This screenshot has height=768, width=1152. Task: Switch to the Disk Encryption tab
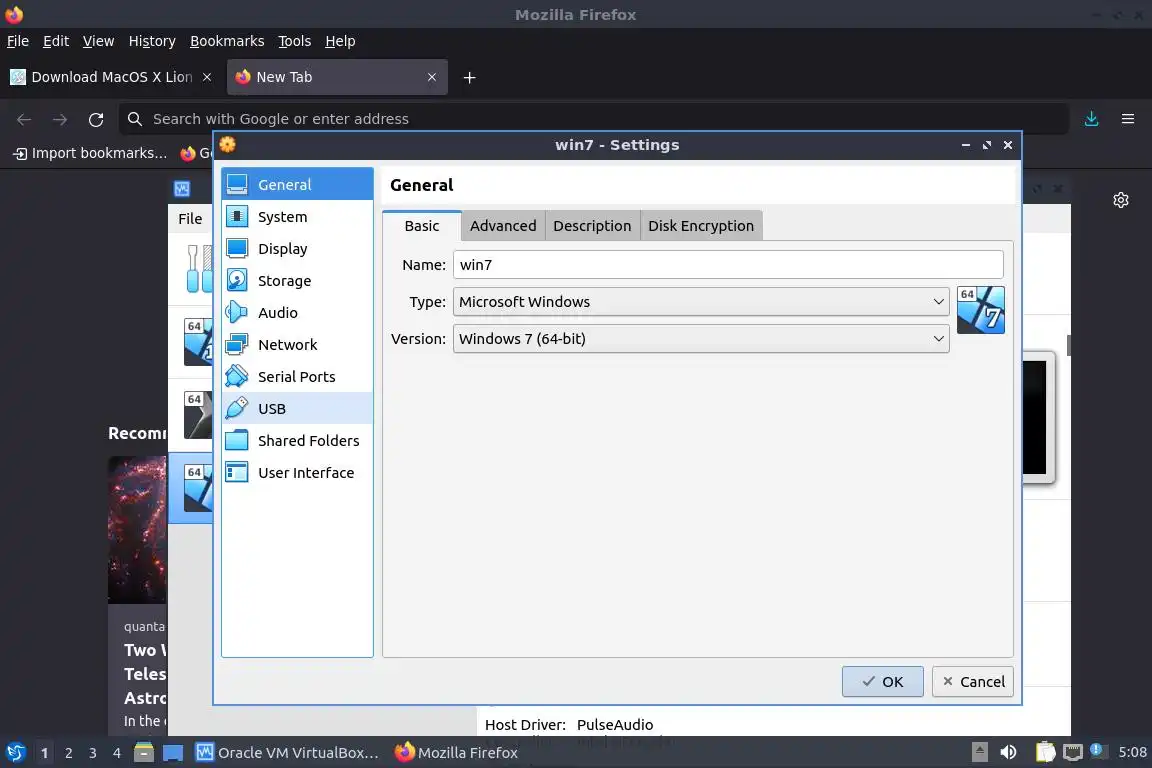click(x=701, y=226)
